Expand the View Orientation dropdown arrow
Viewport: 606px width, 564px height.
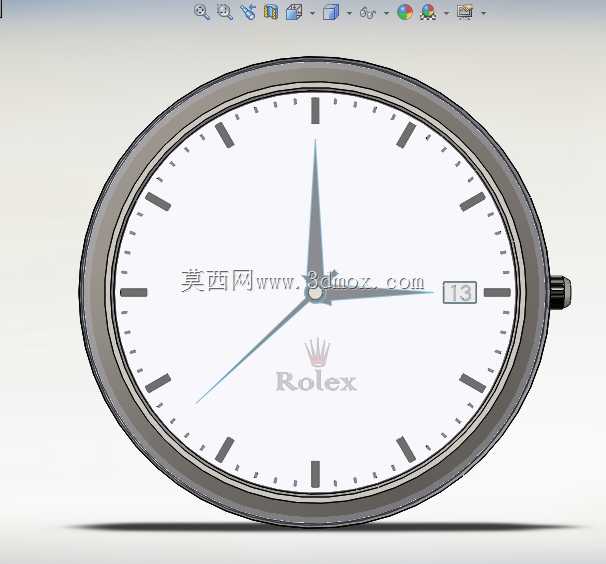point(312,13)
